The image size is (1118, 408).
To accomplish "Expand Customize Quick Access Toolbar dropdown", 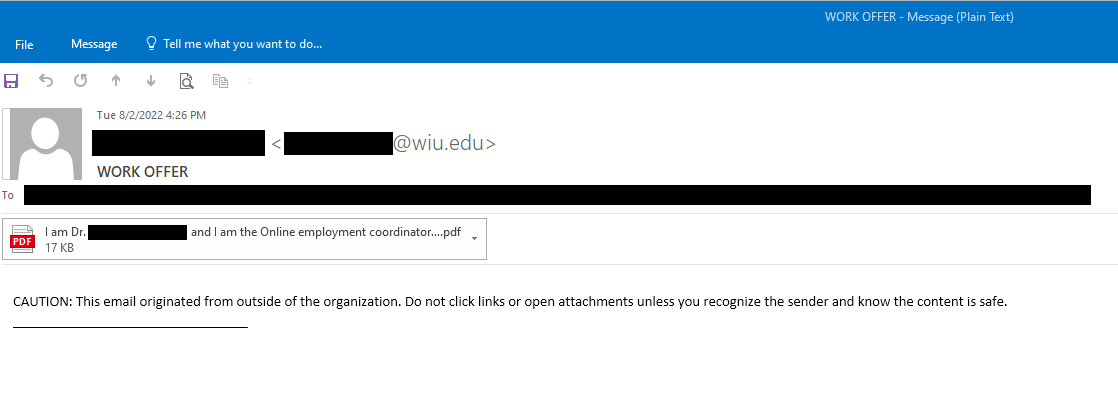I will pyautogui.click(x=250, y=81).
